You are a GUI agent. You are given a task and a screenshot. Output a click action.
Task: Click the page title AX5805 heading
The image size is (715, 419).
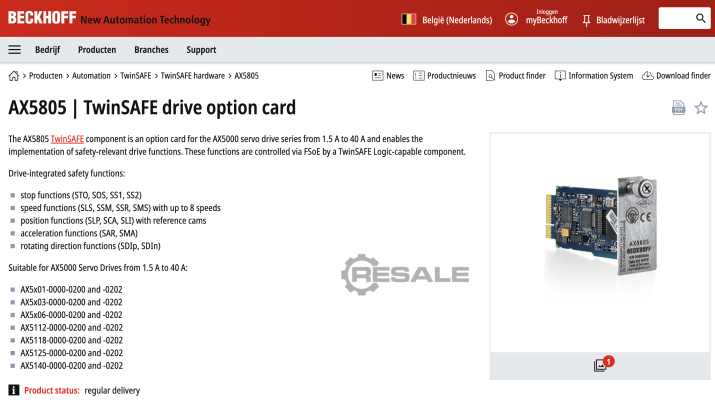click(x=152, y=108)
